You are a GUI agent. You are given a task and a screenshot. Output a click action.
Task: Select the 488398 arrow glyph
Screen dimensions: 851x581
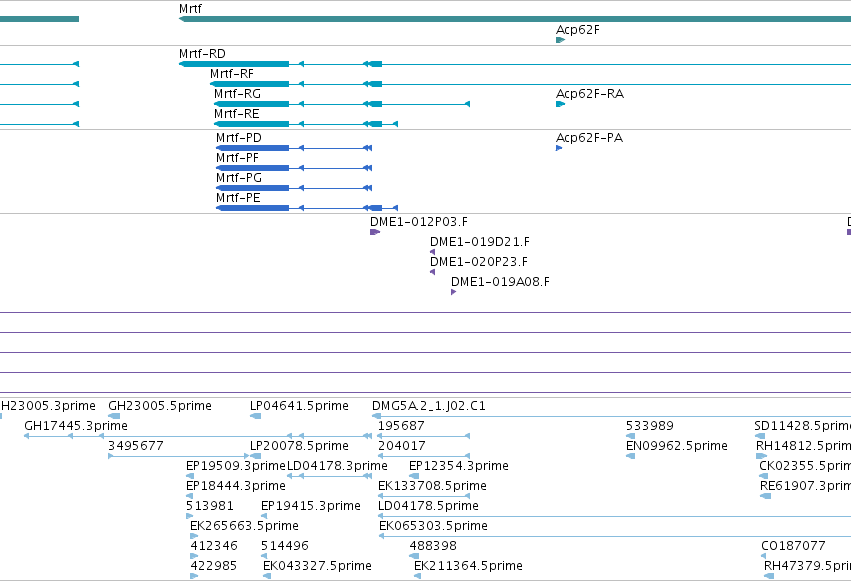pos(414,556)
